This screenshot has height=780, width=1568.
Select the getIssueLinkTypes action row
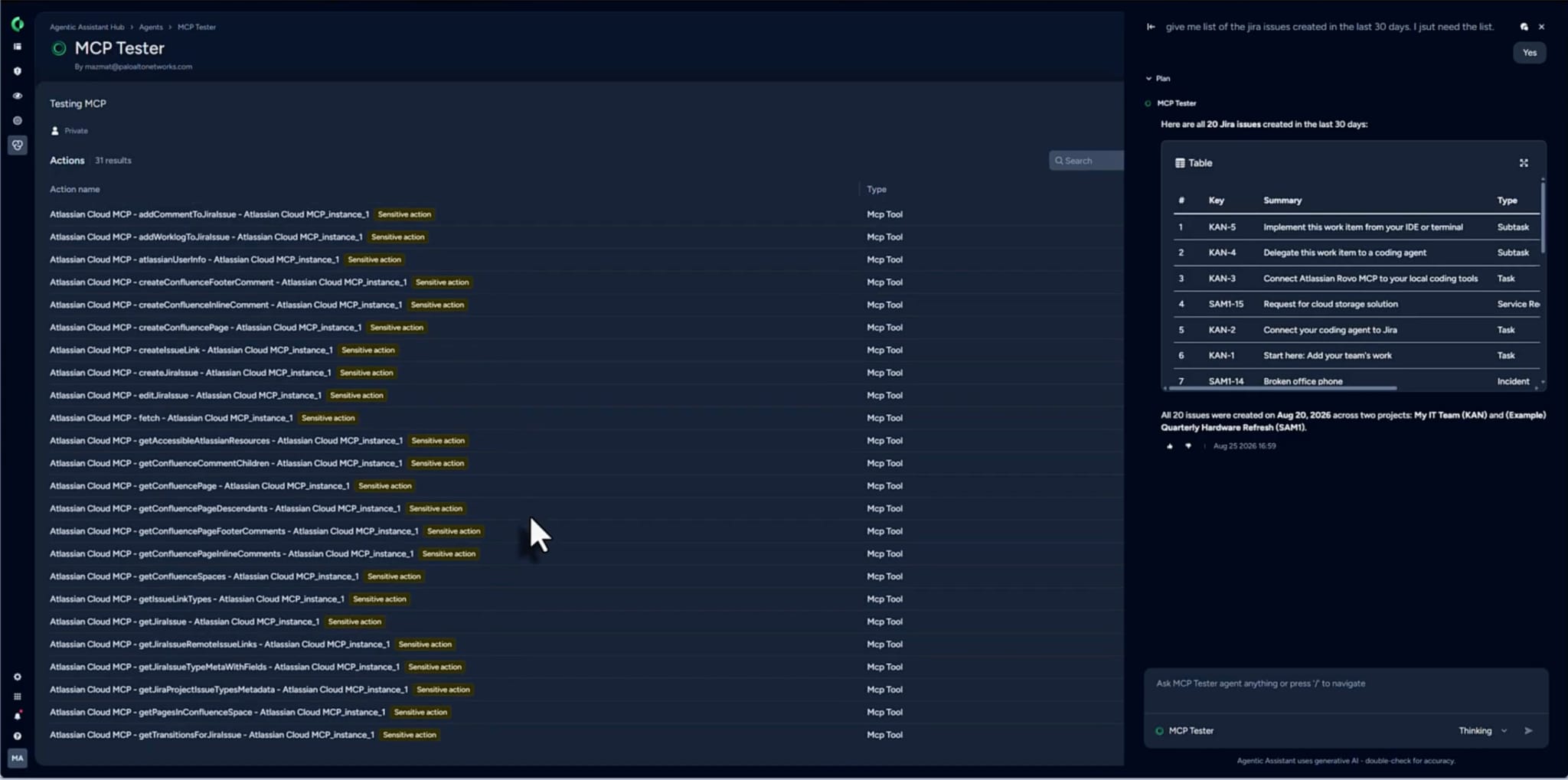(x=579, y=599)
